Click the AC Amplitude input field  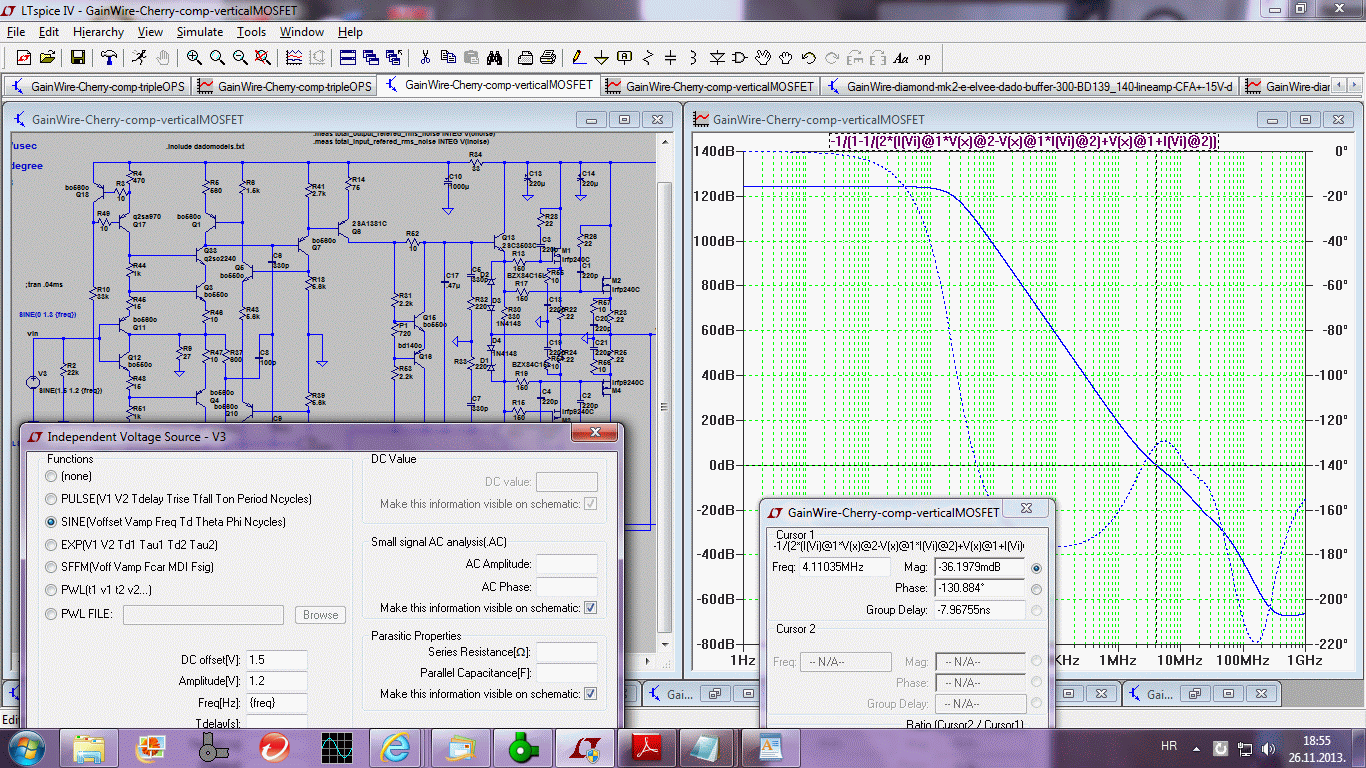567,565
